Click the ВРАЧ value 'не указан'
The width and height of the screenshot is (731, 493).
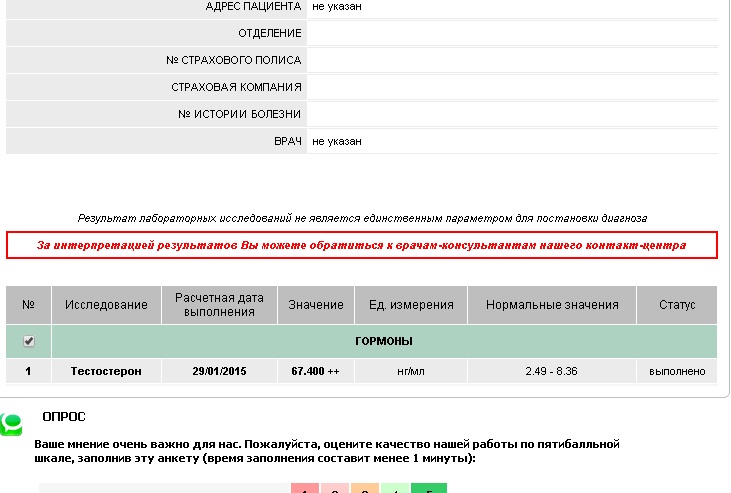[337, 142]
